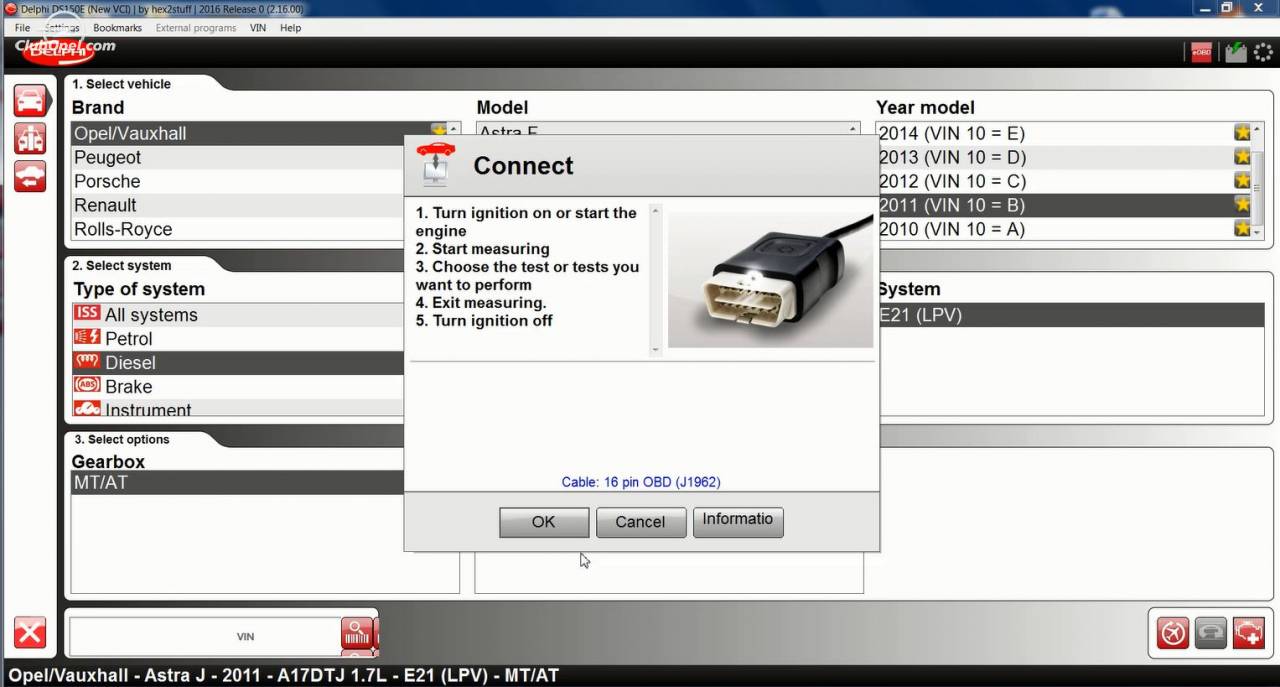The image size is (1280, 687).
Task: Click Connect dialog instructions scroll-down arrow
Action: coord(656,349)
